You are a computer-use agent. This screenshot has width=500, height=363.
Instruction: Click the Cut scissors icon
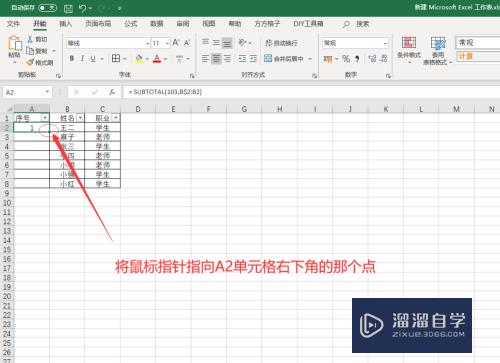tap(30, 39)
